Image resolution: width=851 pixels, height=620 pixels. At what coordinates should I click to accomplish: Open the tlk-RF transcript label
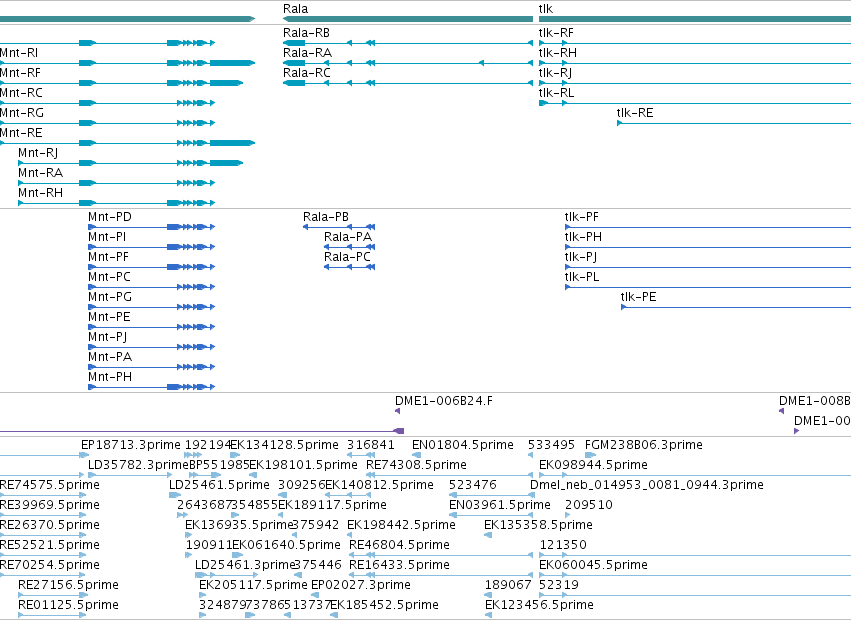point(556,33)
